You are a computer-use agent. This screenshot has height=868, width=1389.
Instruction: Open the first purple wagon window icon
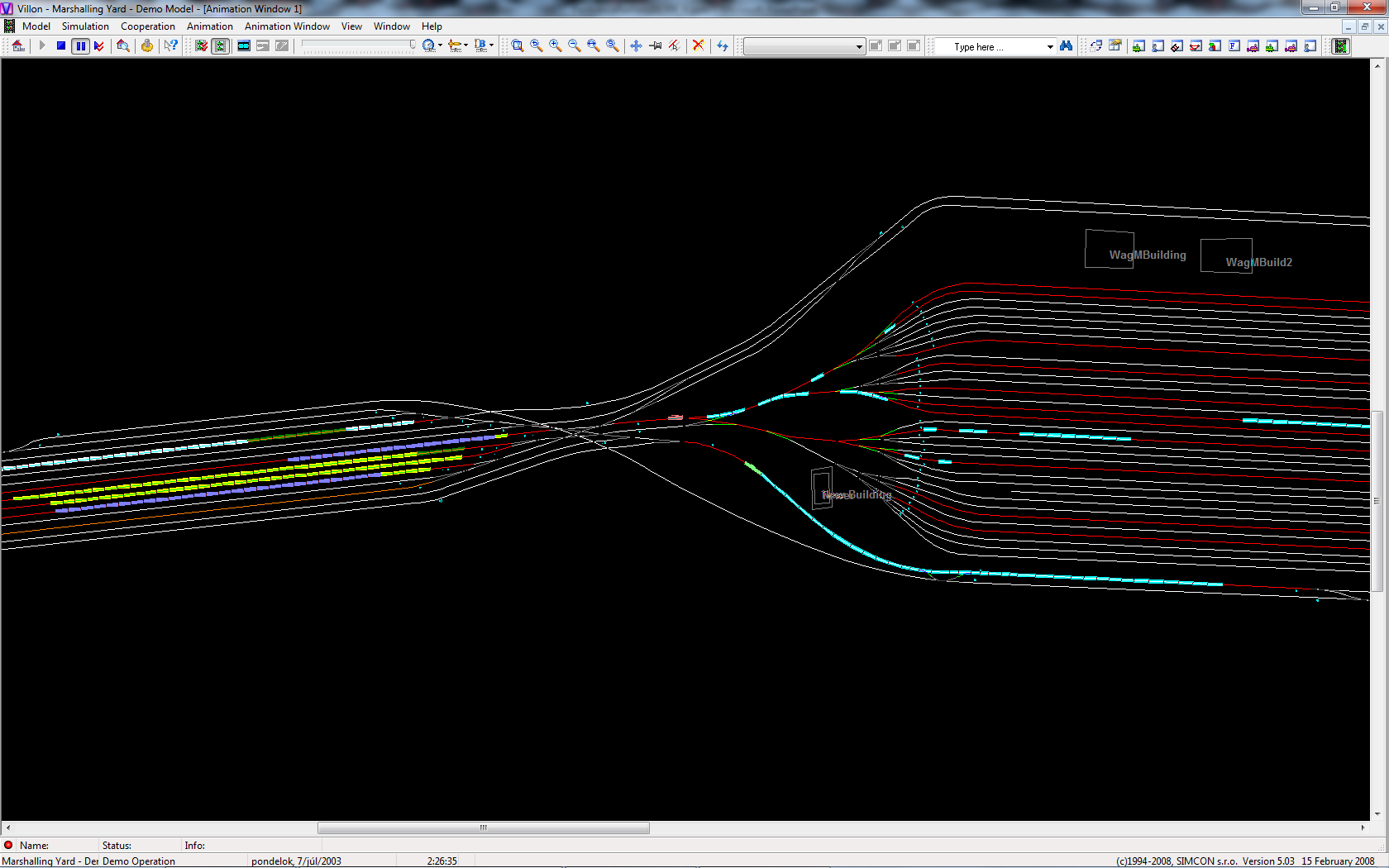pyautogui.click(x=1253, y=46)
